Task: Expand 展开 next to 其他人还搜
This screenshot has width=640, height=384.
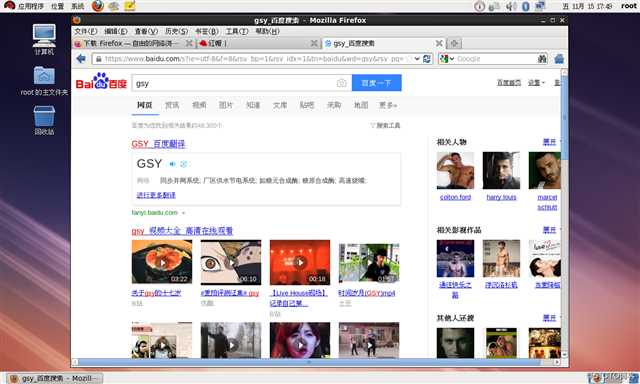Action: click(549, 318)
